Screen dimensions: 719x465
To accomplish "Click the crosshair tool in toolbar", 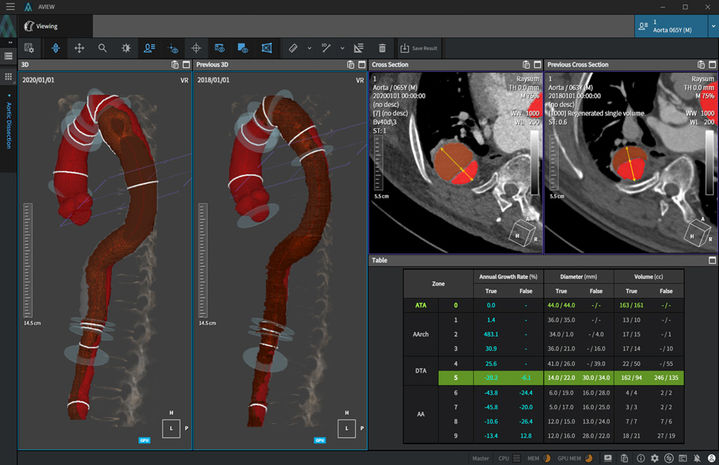I will 196,48.
